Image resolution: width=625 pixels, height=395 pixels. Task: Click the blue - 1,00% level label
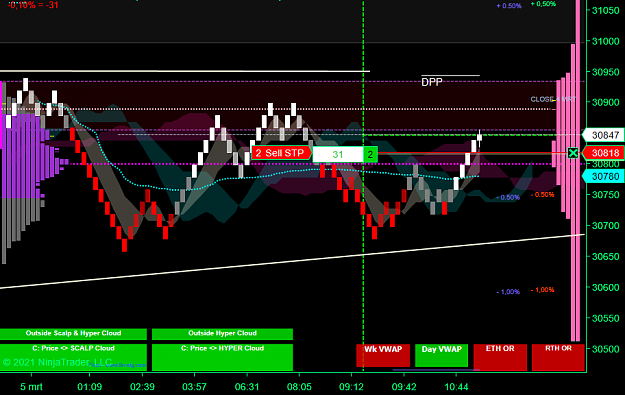pos(508,292)
